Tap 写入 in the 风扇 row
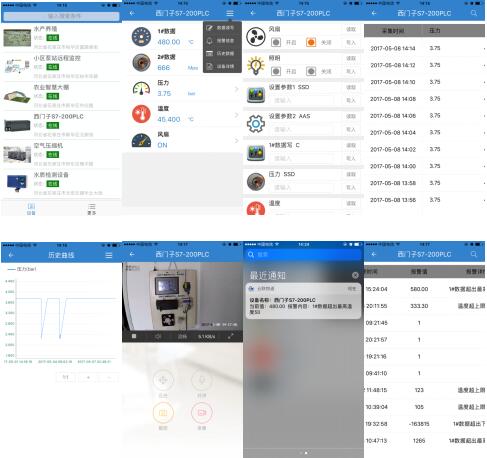The height and width of the screenshot is (458, 487). [351, 43]
